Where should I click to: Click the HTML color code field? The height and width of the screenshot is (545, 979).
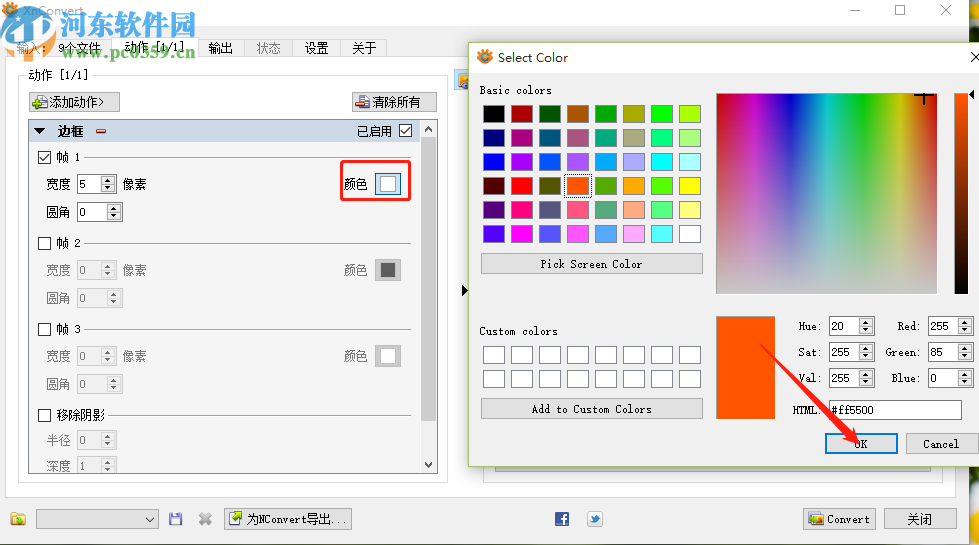click(895, 410)
